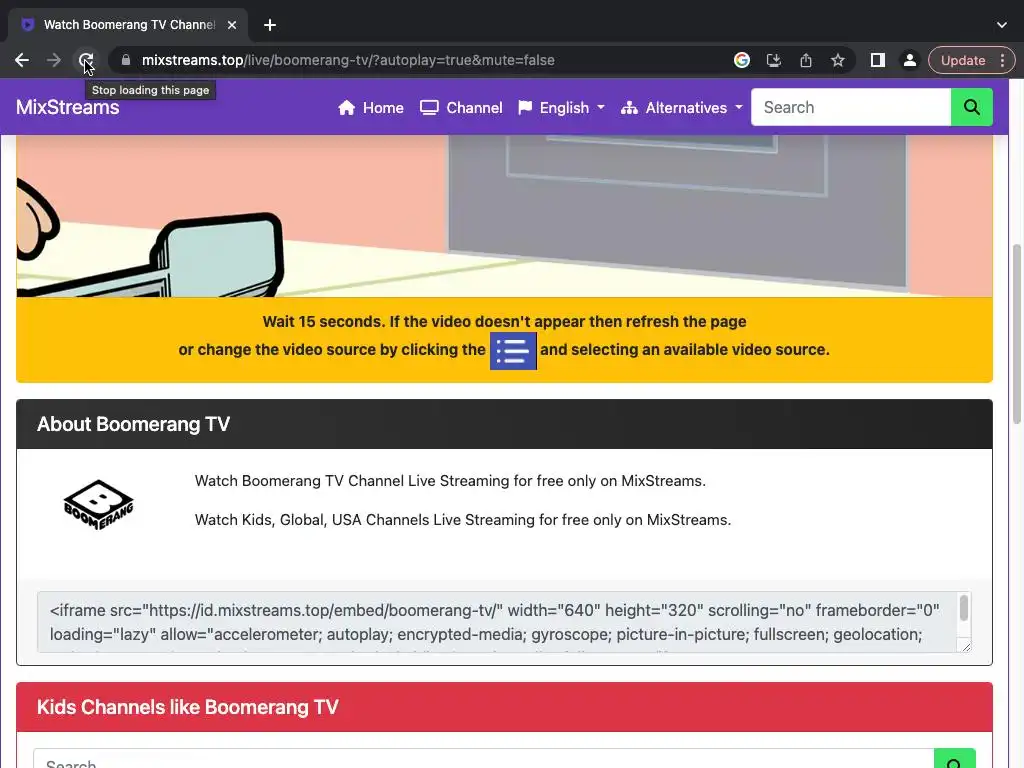Click the lock icon in address bar

pyautogui.click(x=126, y=60)
